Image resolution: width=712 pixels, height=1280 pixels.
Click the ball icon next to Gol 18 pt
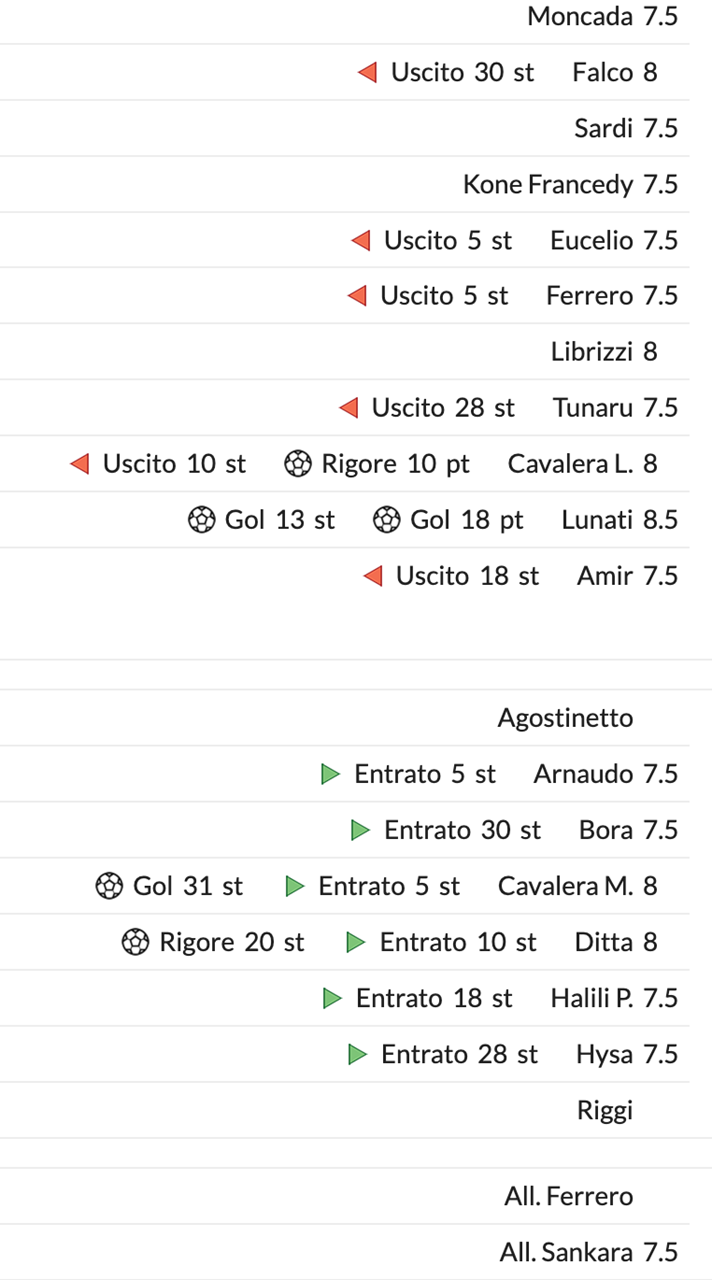(386, 520)
